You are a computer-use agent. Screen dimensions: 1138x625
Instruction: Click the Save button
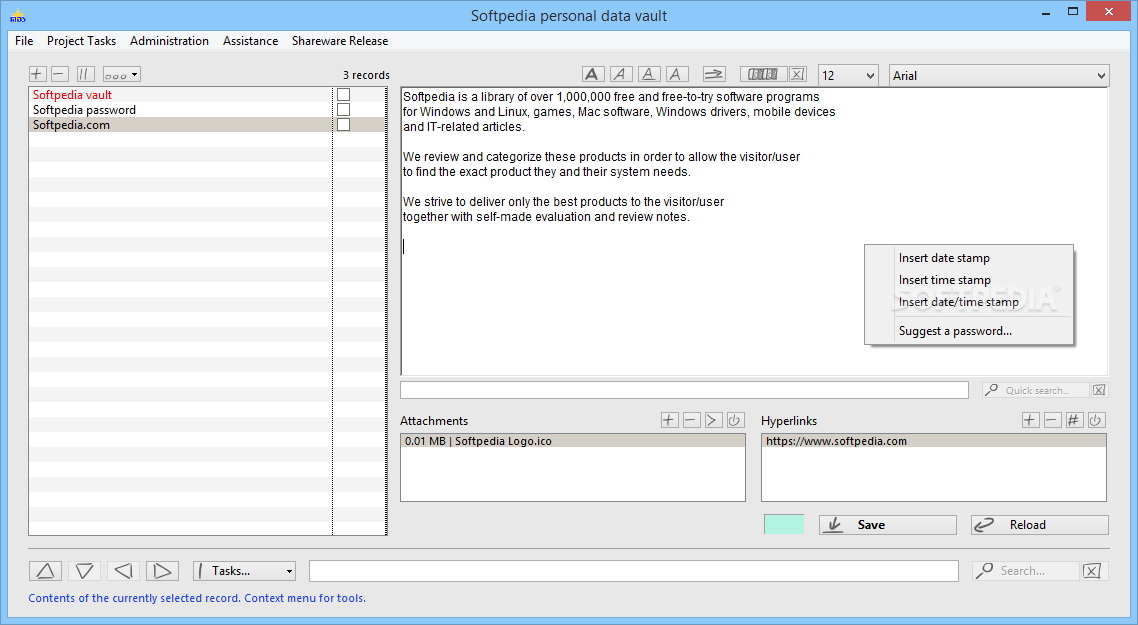pyautogui.click(x=888, y=525)
